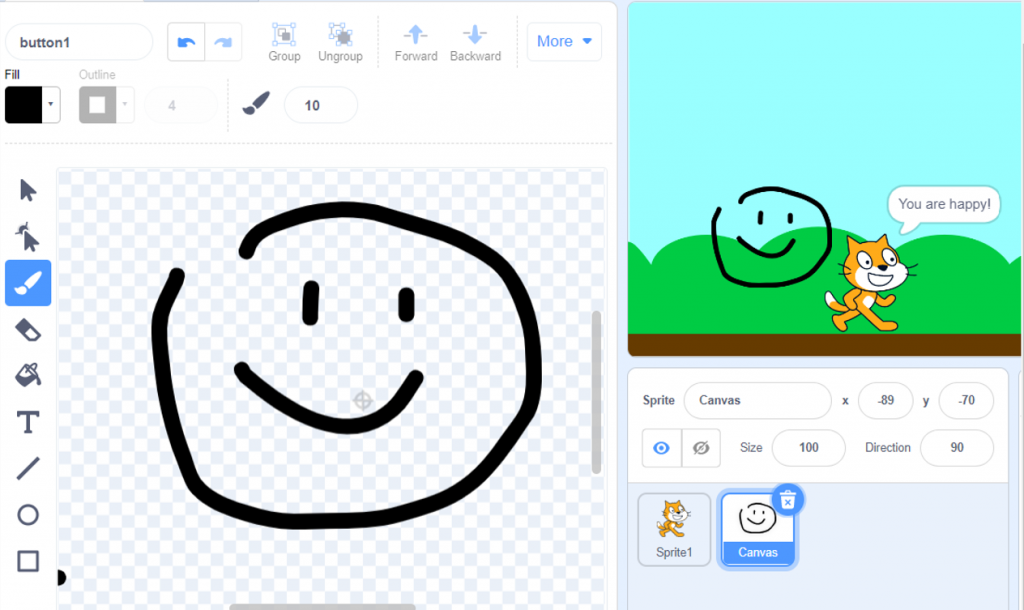Group selected shapes
Viewport: 1024px width, 610px height.
(284, 42)
